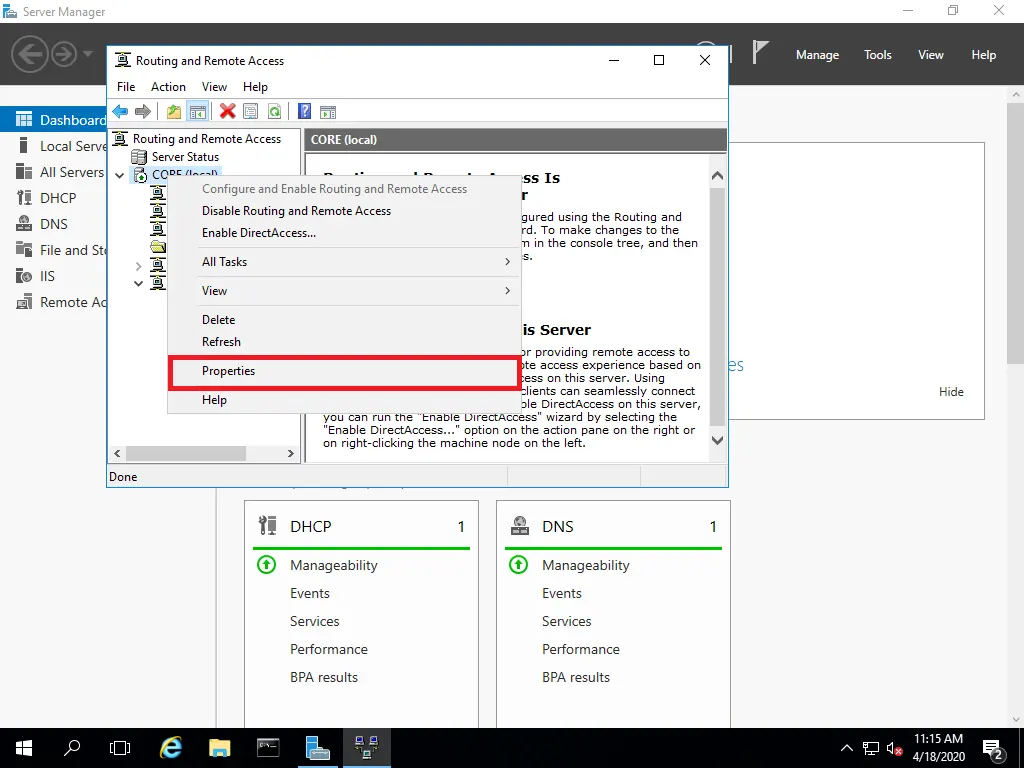
Task: Click BPA results in the DHCP tile
Action: click(x=324, y=677)
